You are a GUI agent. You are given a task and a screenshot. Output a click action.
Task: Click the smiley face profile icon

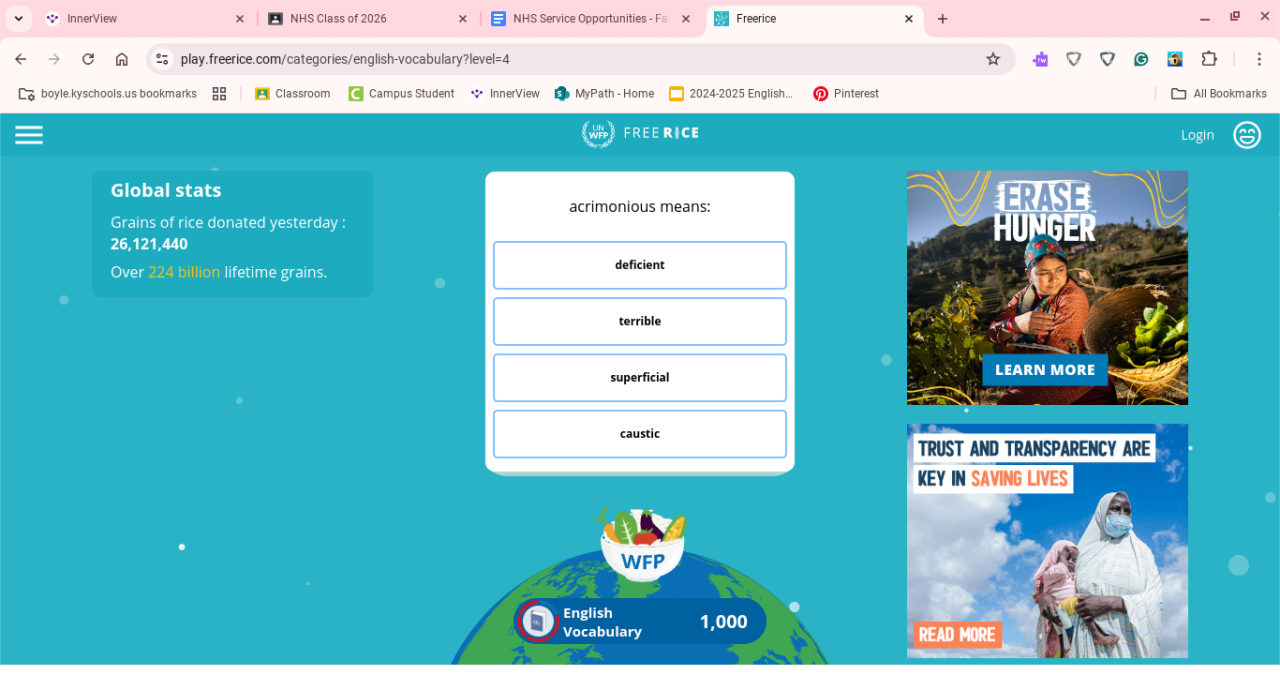click(1247, 135)
